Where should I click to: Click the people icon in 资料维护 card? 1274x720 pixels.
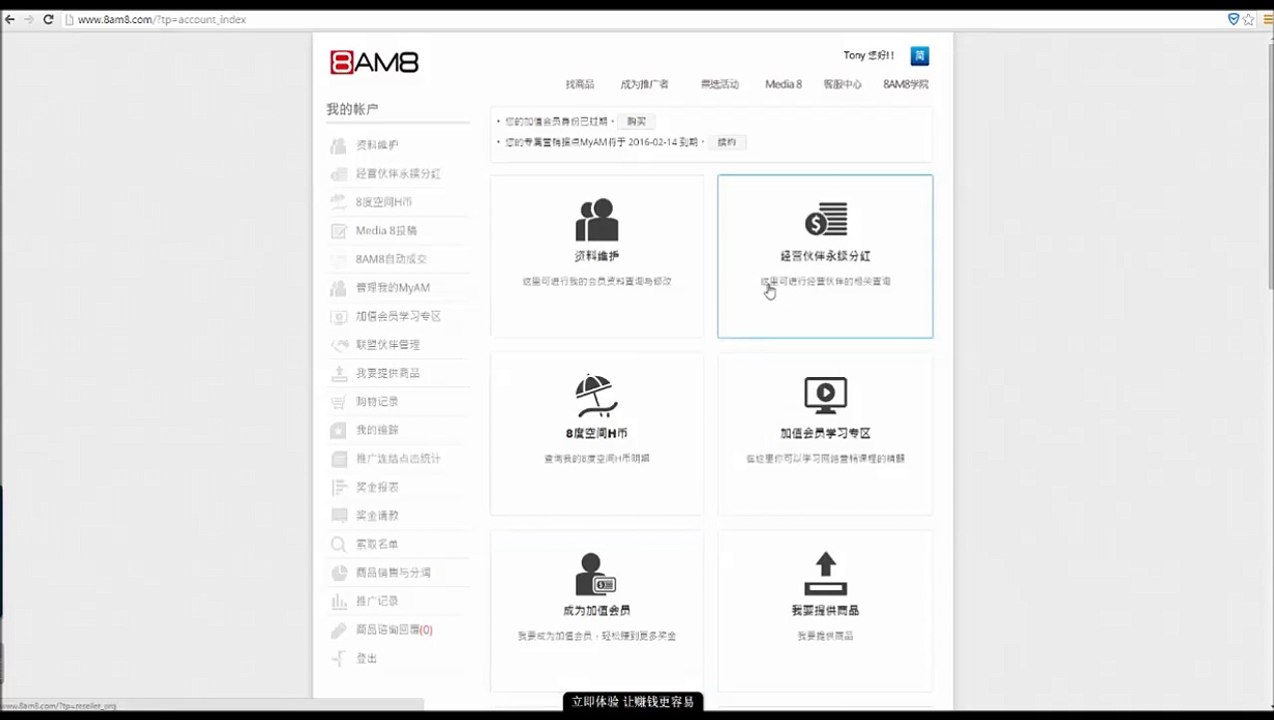pyautogui.click(x=597, y=219)
